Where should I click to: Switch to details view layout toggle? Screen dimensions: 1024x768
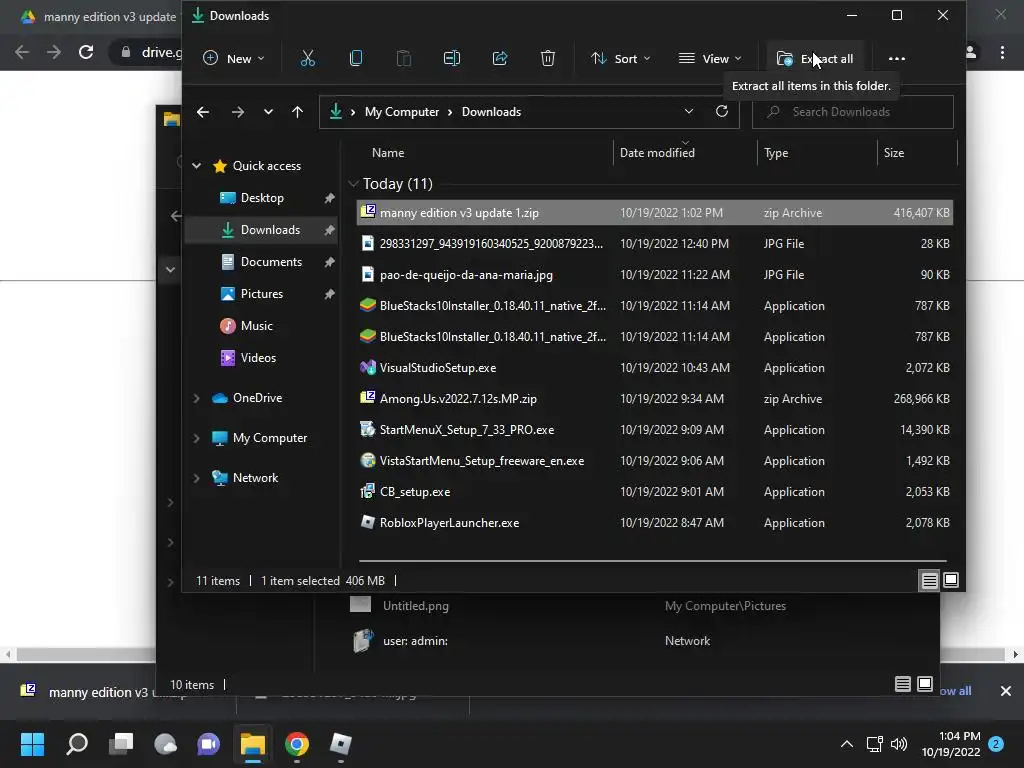[929, 581]
